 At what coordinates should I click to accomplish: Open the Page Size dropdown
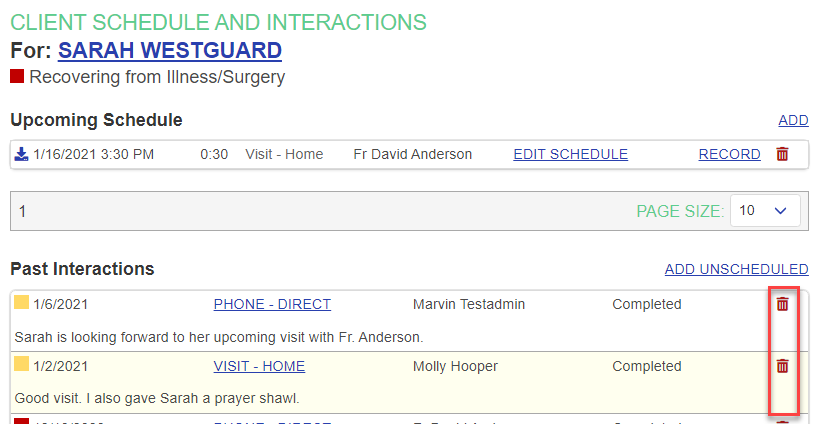765,211
